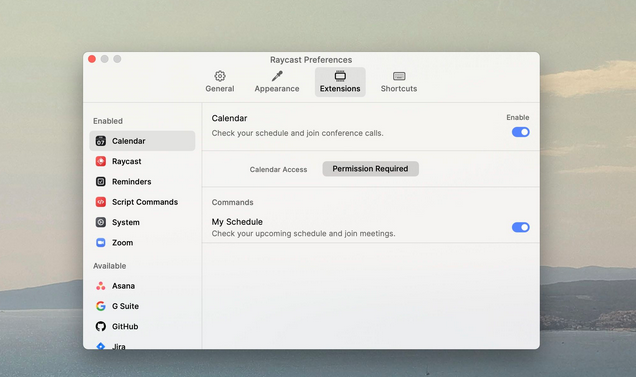Select the Reminders extension icon

pyautogui.click(x=101, y=181)
